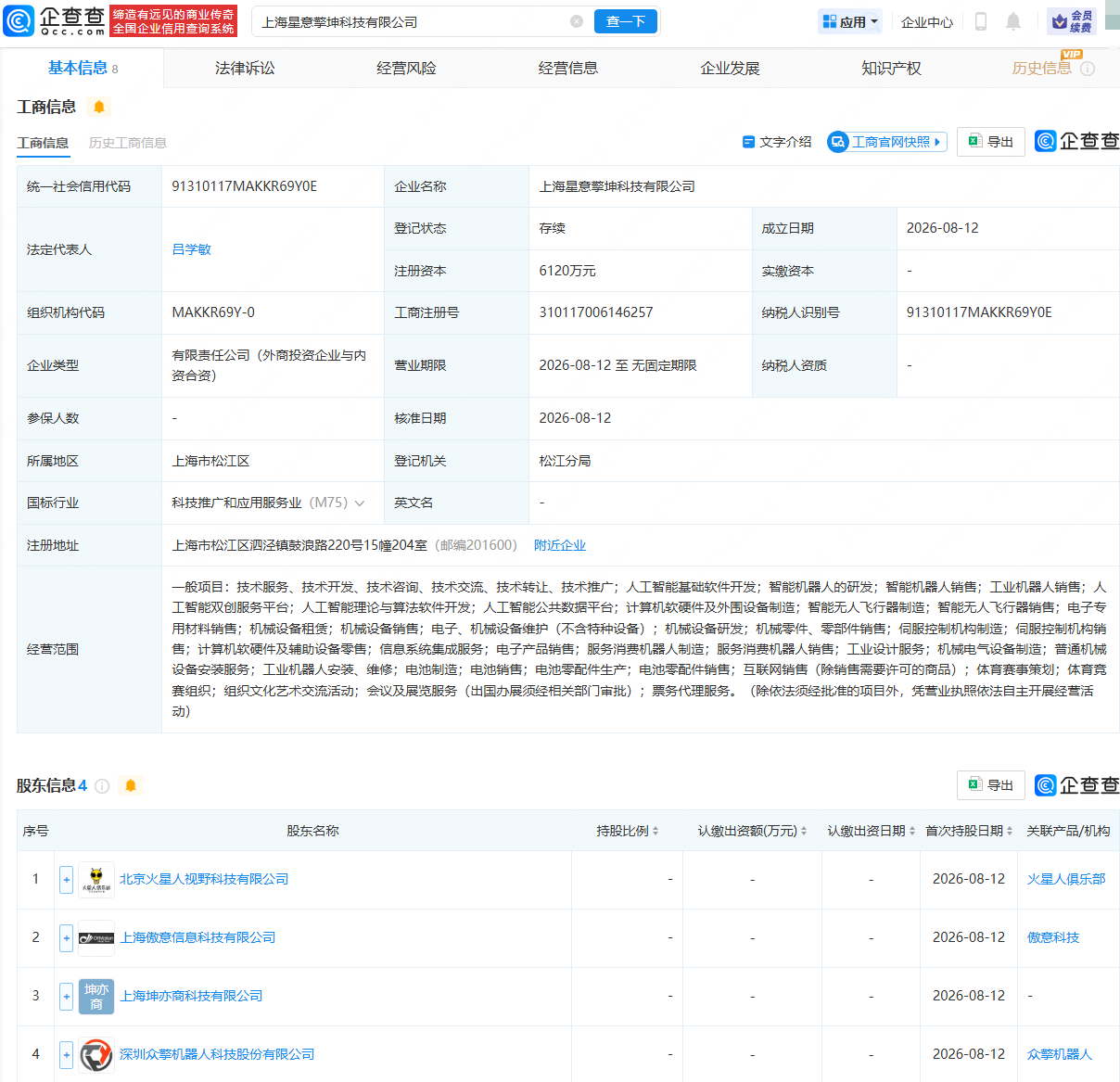The width and height of the screenshot is (1120, 1082).
Task: Clear the search box with the X icon
Action: click(x=576, y=21)
